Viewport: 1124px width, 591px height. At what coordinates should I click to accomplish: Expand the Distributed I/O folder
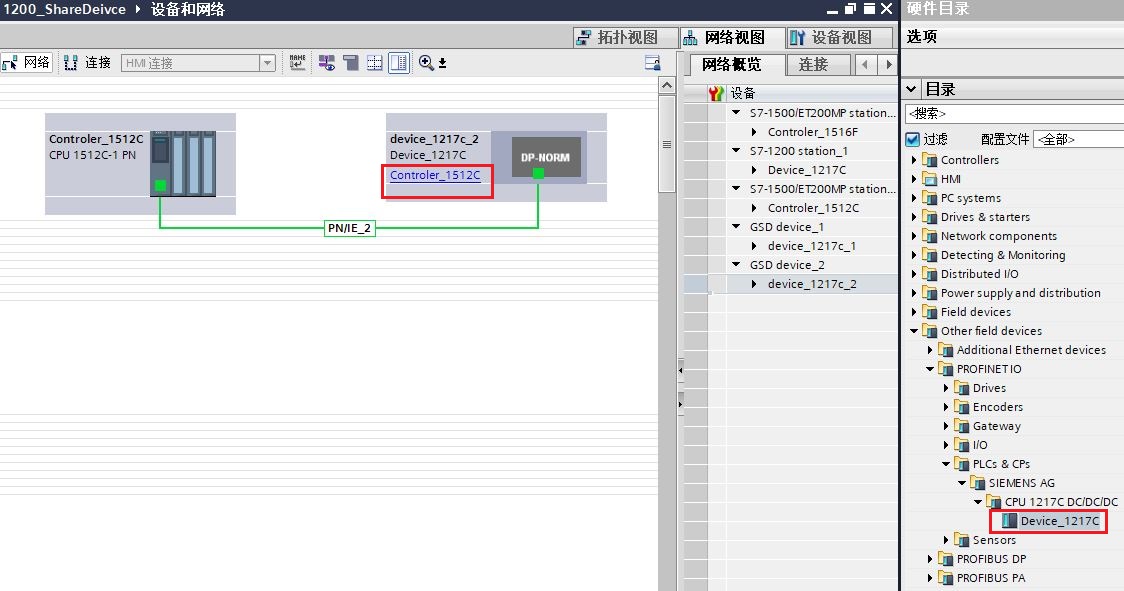(x=914, y=274)
